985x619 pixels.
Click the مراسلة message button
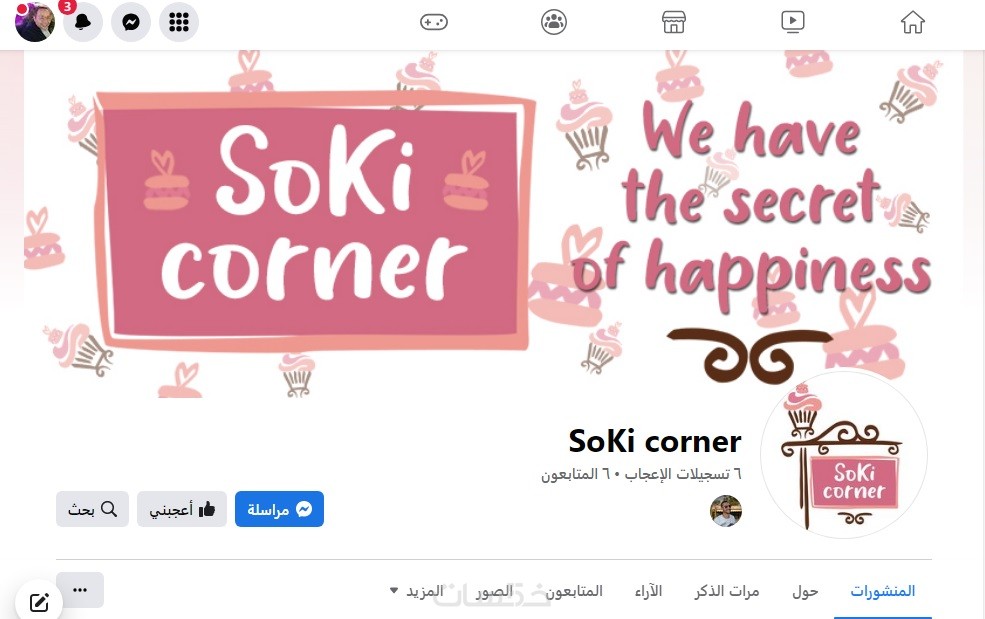pyautogui.click(x=280, y=509)
